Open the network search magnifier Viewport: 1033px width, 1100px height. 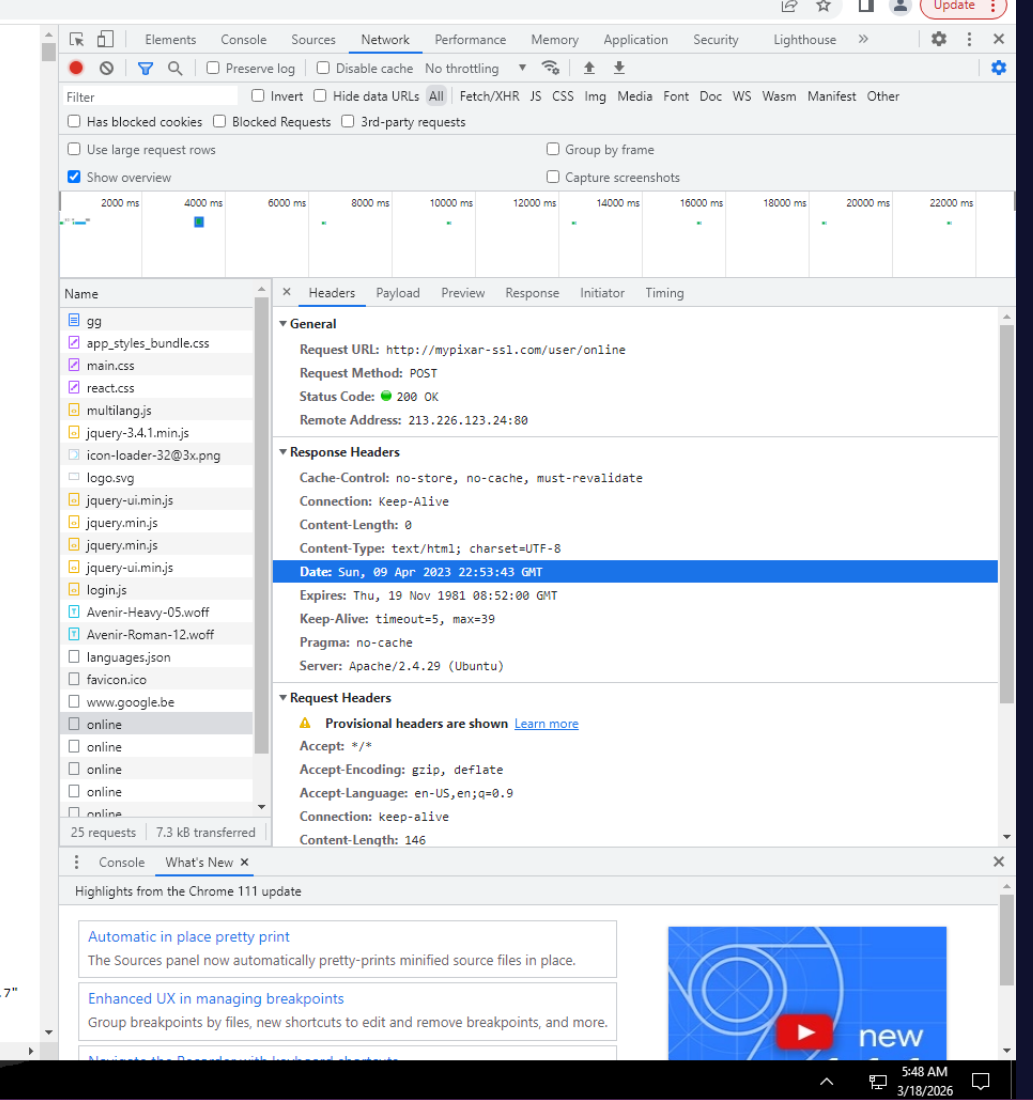coord(175,68)
